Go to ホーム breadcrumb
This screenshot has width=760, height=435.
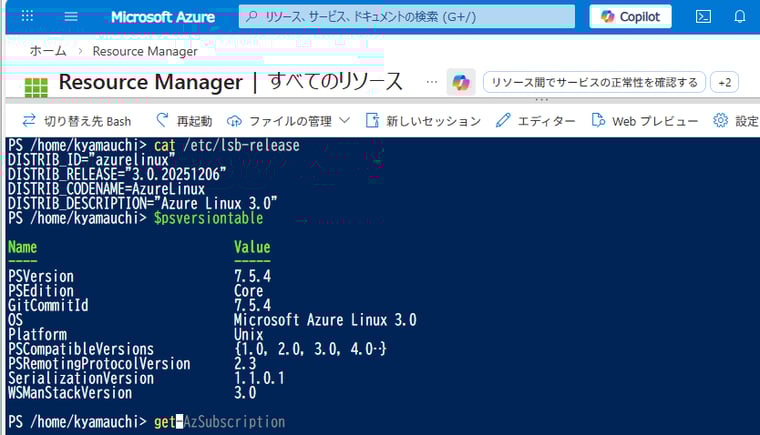[48, 51]
